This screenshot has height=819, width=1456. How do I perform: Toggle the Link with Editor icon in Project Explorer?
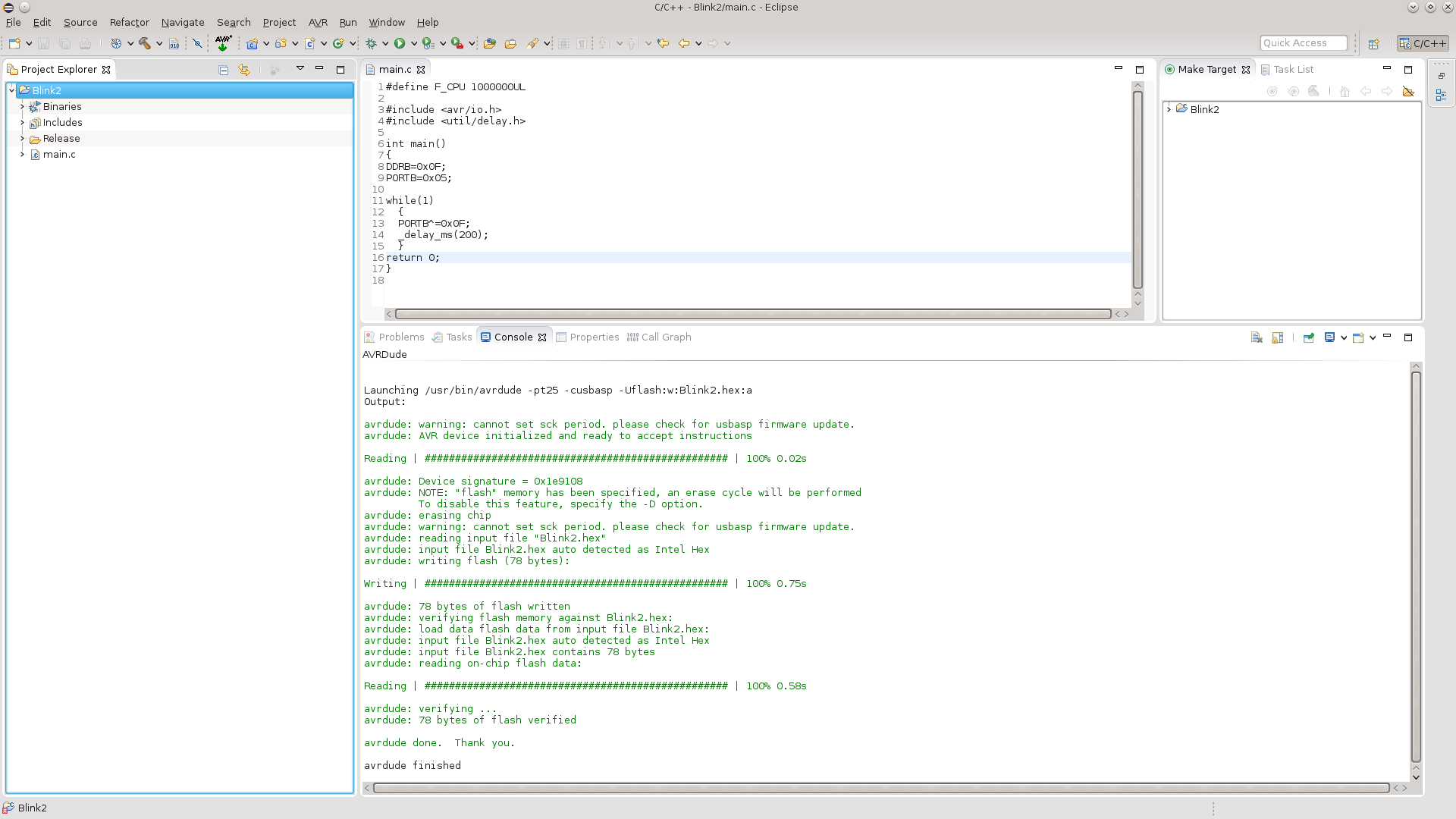click(x=244, y=69)
